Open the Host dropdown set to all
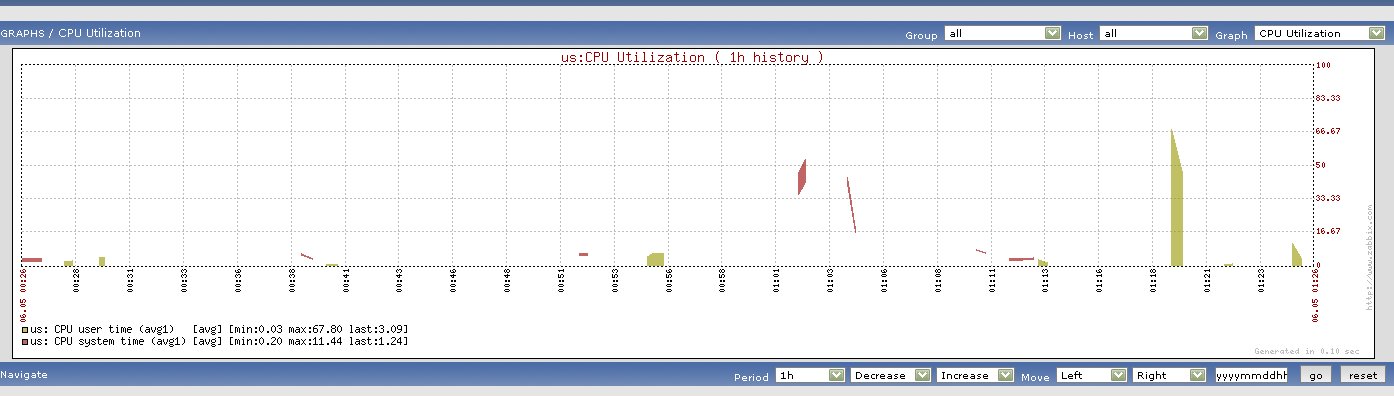The height and width of the screenshot is (396, 1394). click(x=1154, y=33)
